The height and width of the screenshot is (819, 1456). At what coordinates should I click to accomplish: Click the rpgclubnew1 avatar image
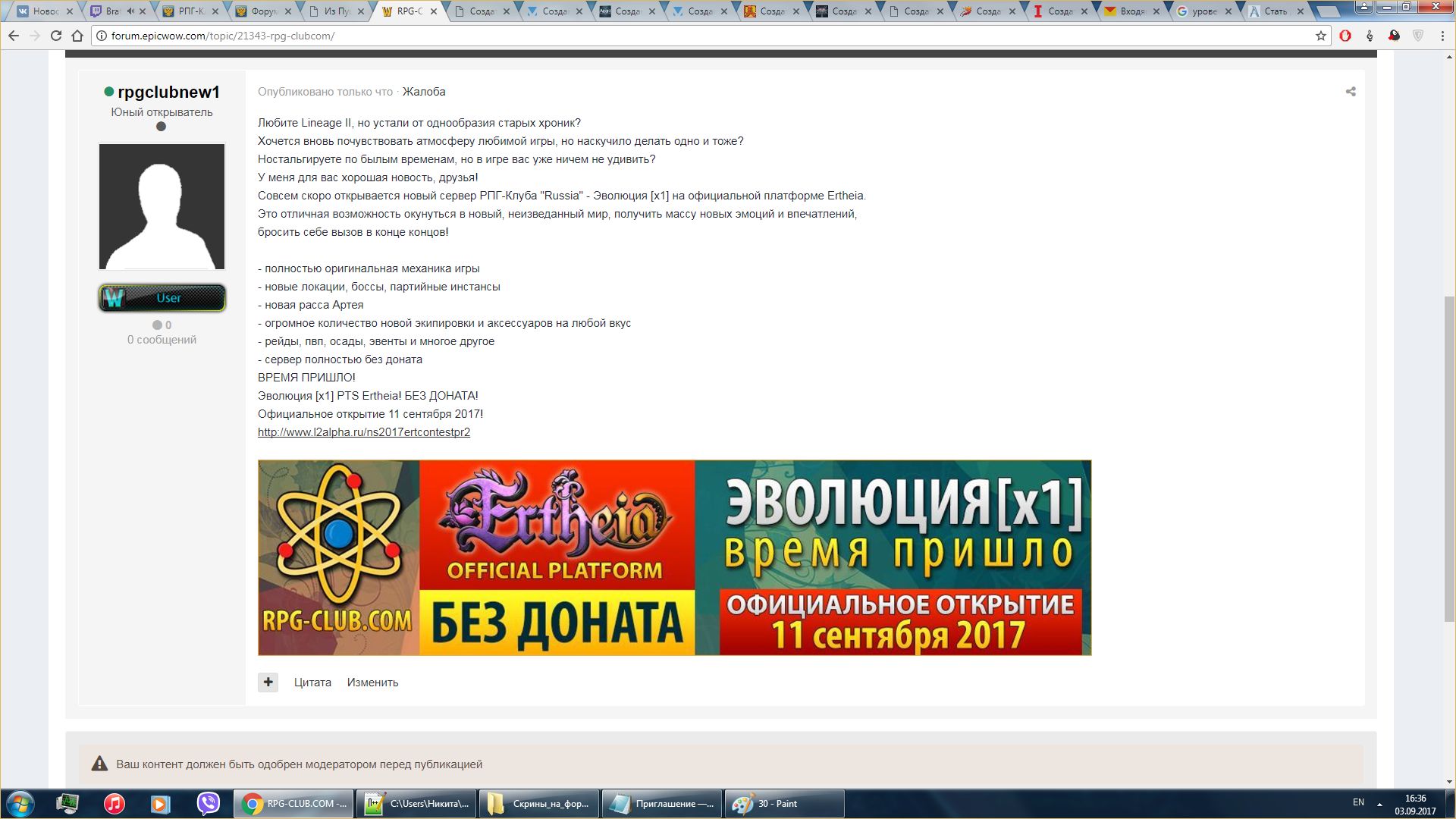click(162, 206)
